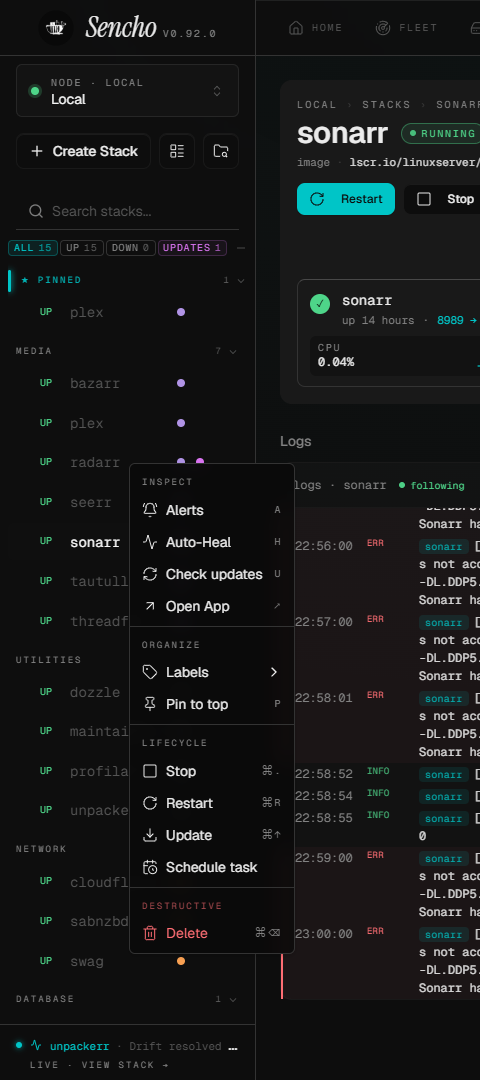Screen dimensions: 480x1080
Task: Filter stacks by UPDATES 1
Action: [x=192, y=248]
